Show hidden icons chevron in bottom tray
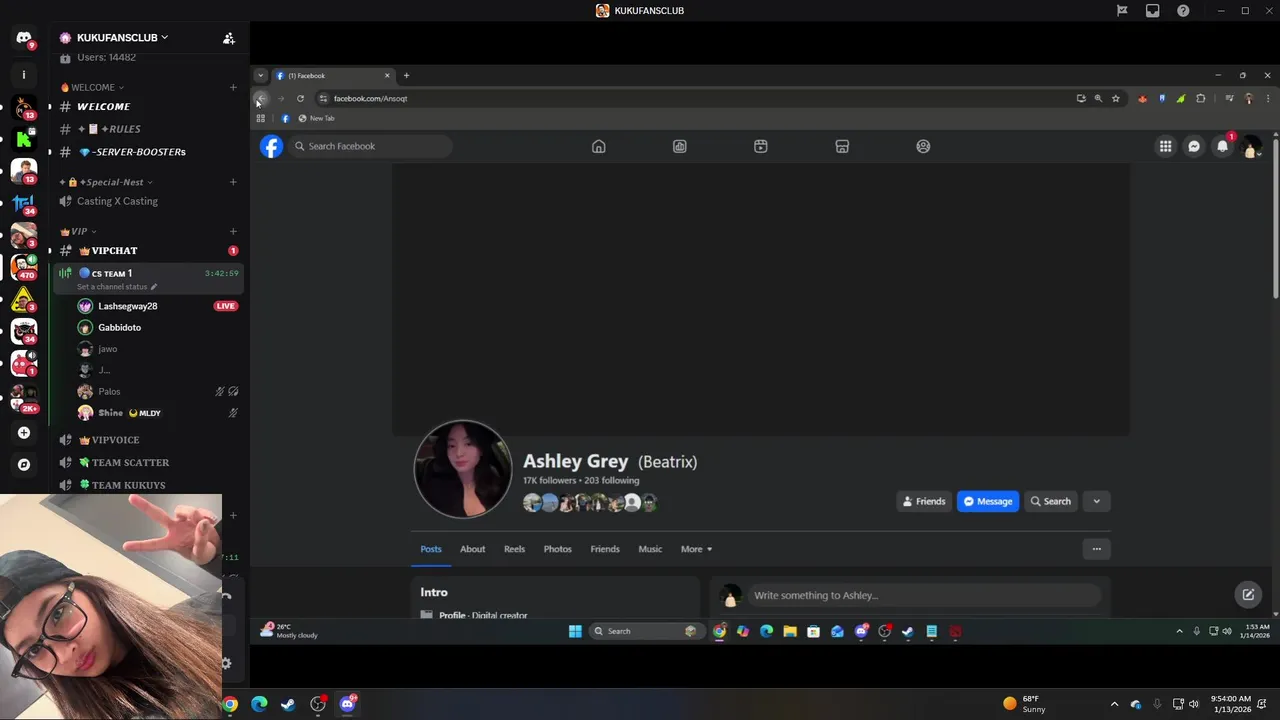The height and width of the screenshot is (720, 1280). tap(1114, 704)
